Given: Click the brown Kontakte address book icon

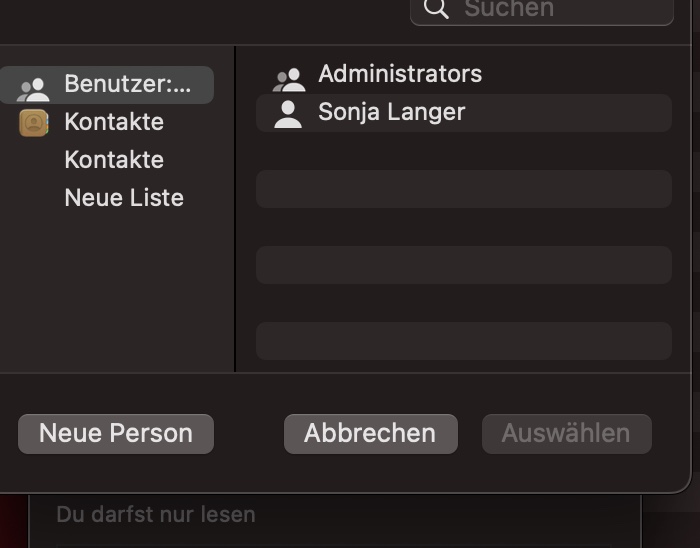Looking at the screenshot, I should (33, 123).
